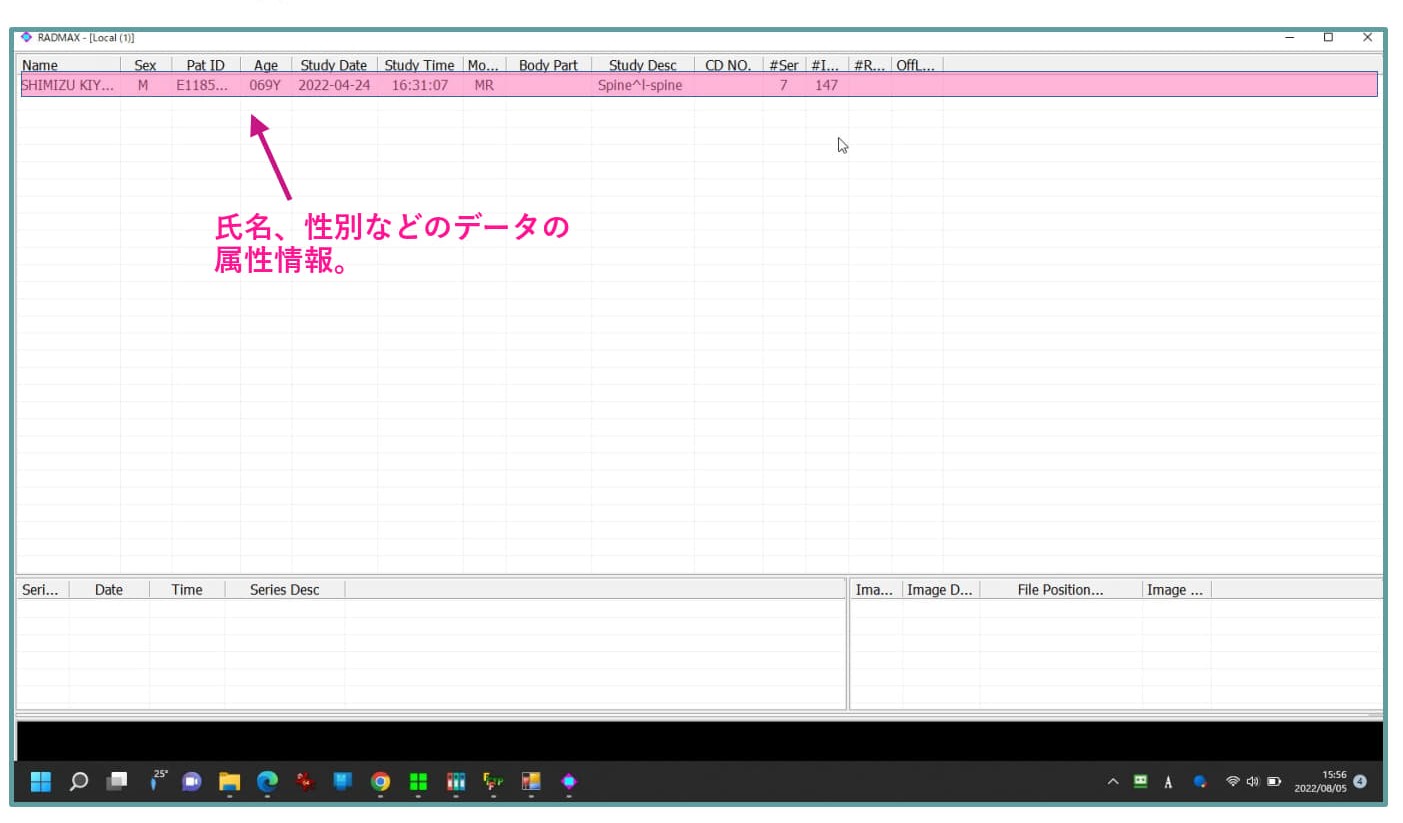
Task: Click the Windows Start button
Action: (41, 781)
